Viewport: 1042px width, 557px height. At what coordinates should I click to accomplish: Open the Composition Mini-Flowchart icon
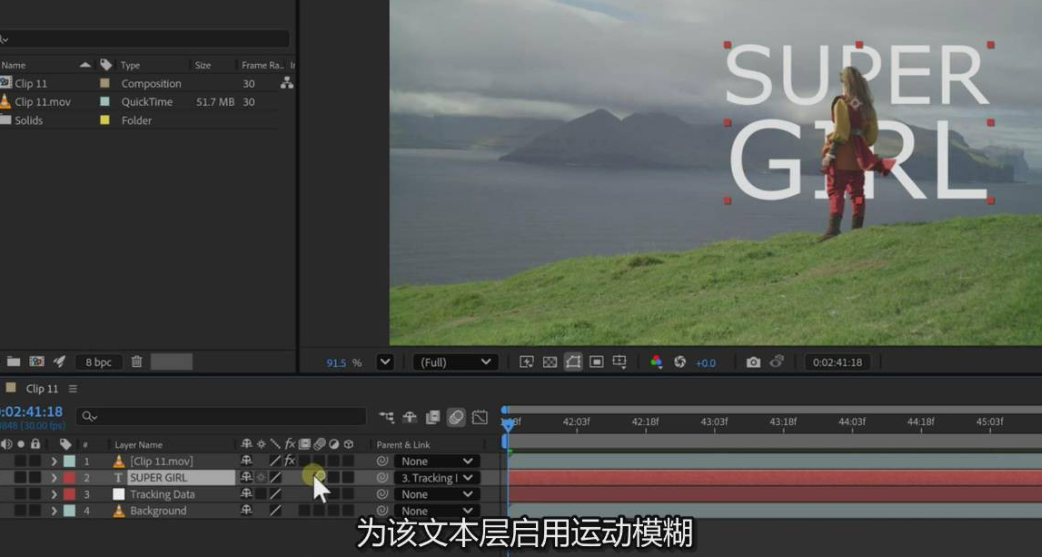[x=387, y=417]
